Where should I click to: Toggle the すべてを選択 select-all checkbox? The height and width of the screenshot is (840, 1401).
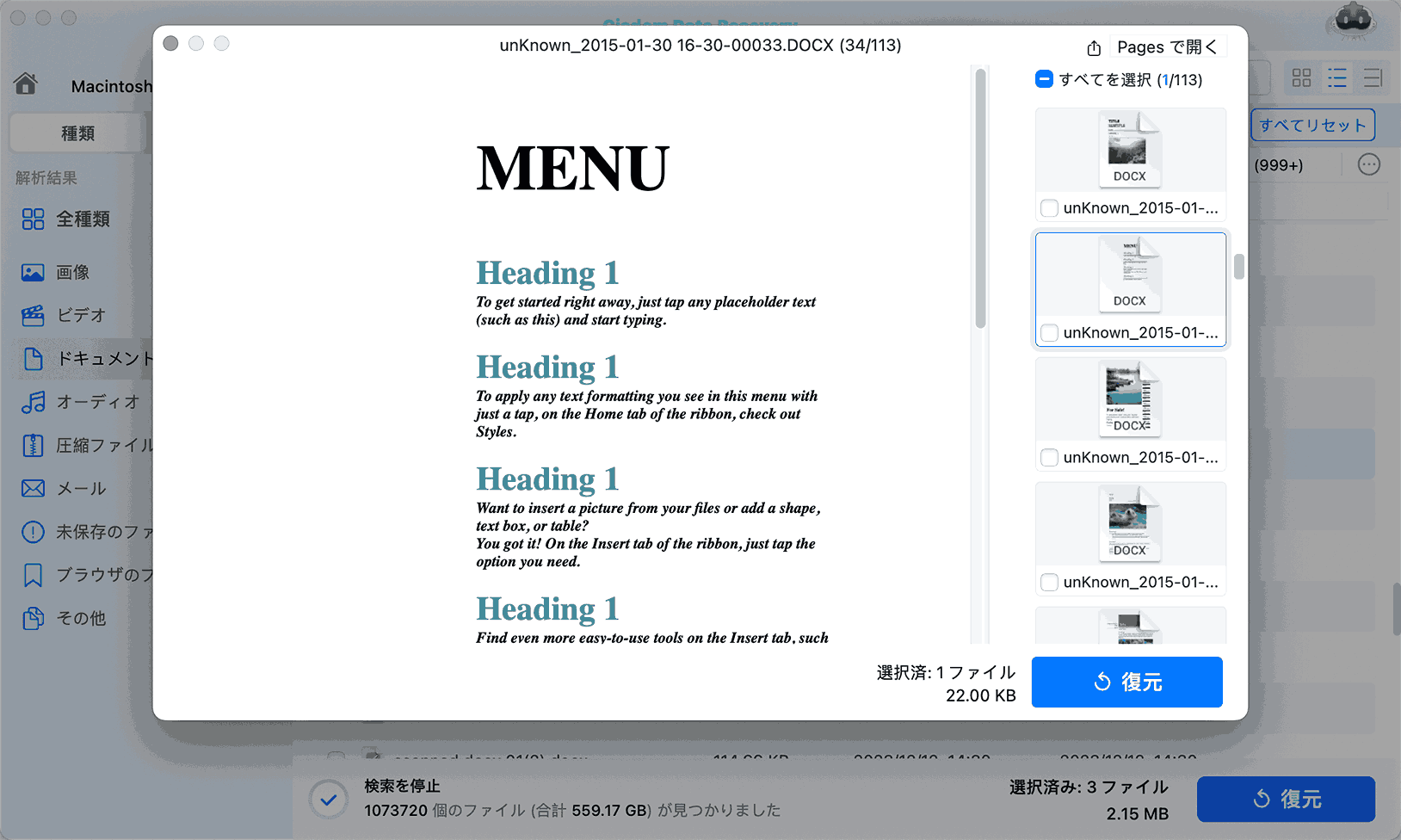(1044, 79)
